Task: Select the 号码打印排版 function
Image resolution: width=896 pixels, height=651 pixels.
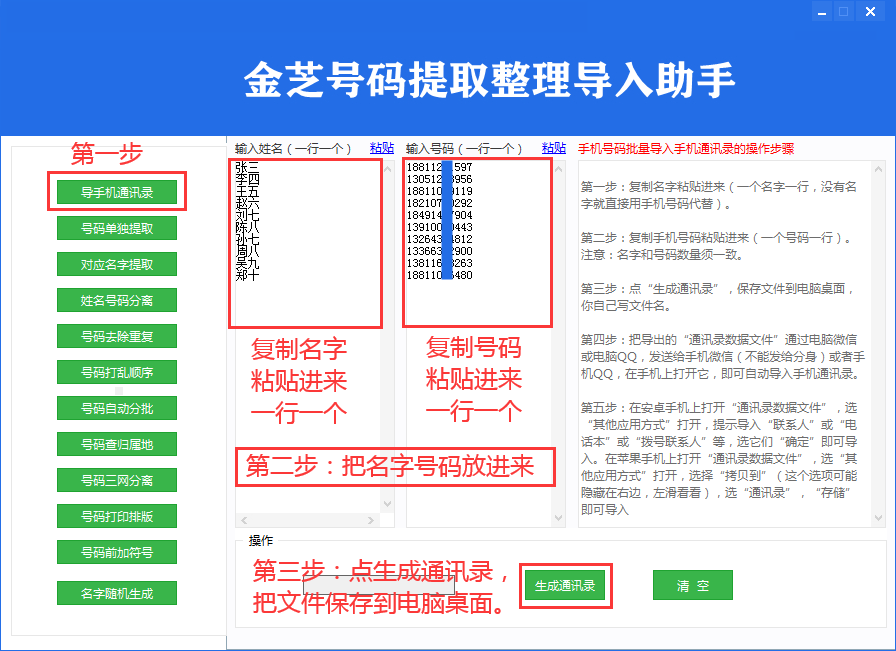Action: click(117, 516)
